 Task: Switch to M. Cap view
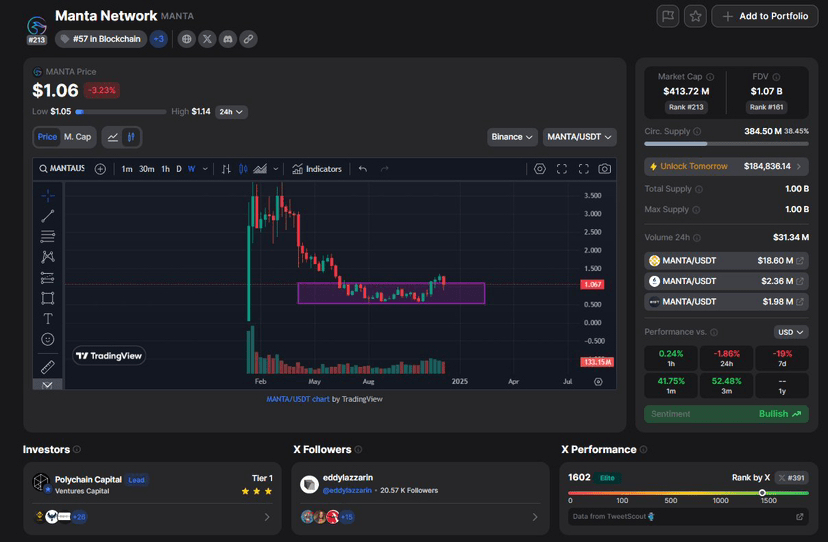(77, 137)
